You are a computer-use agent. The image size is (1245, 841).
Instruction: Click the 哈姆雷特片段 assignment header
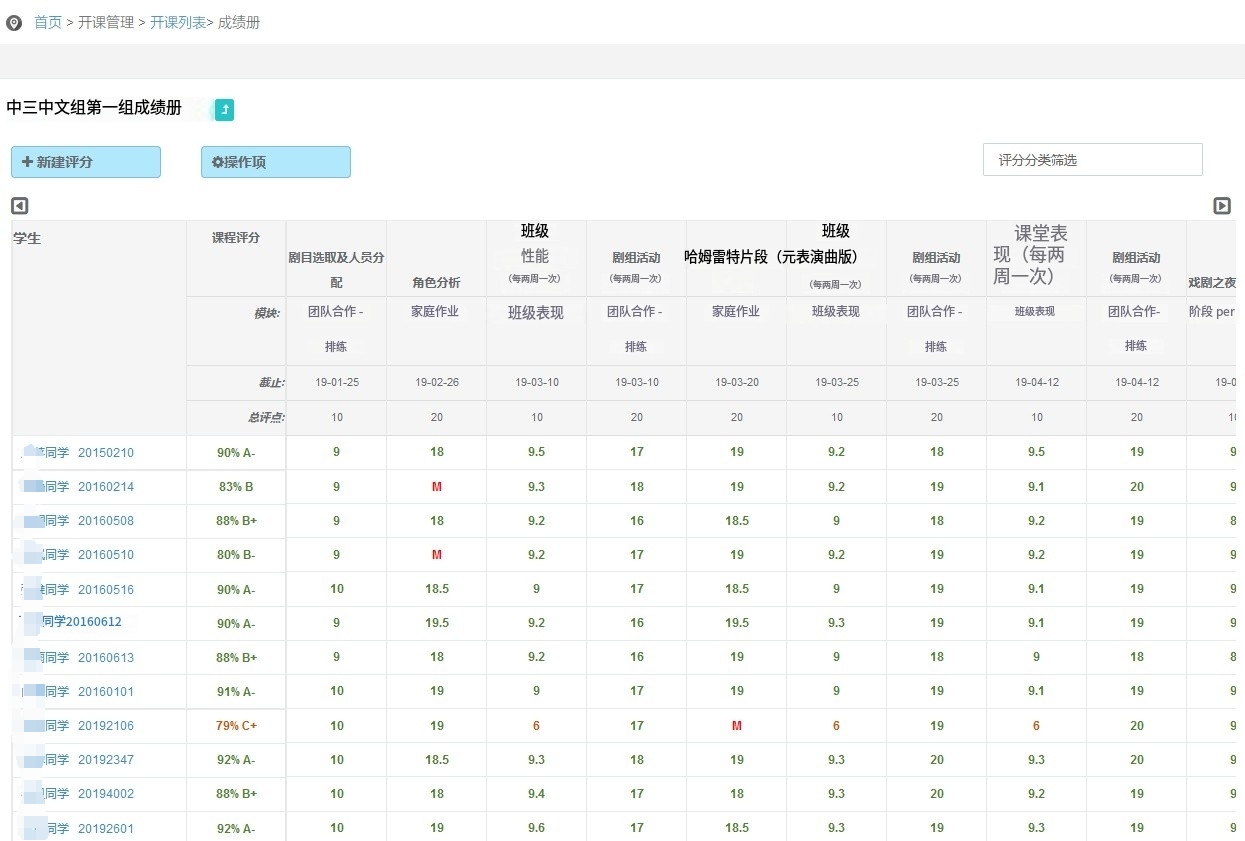(x=771, y=257)
